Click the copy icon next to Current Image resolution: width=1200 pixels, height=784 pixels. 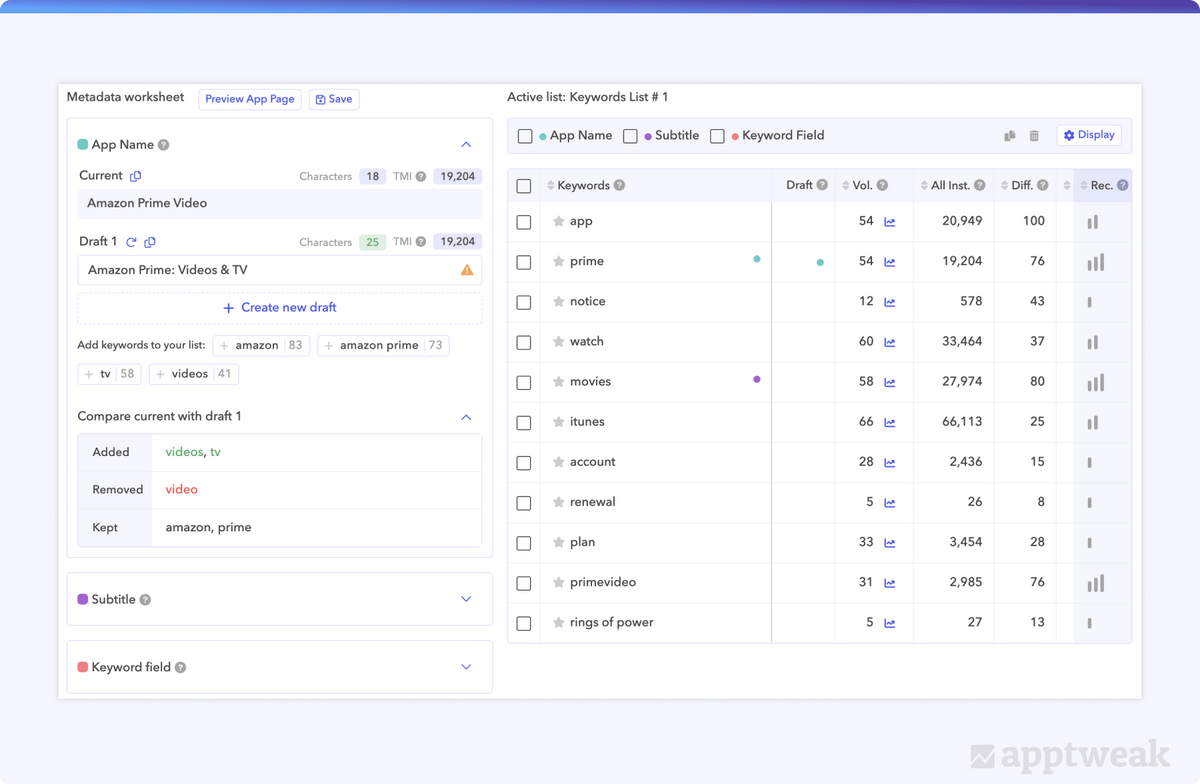point(136,176)
